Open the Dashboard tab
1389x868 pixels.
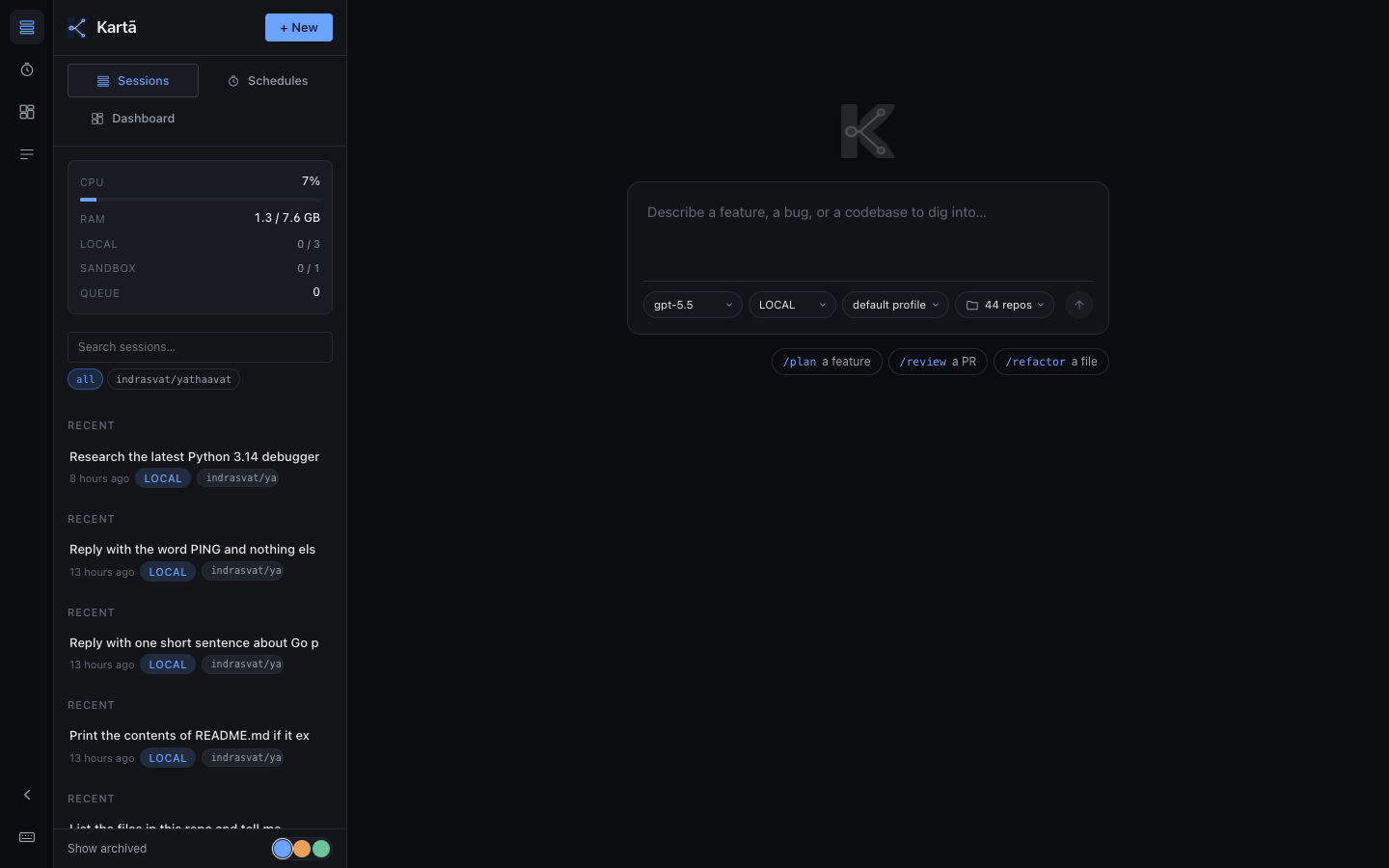[x=133, y=119]
